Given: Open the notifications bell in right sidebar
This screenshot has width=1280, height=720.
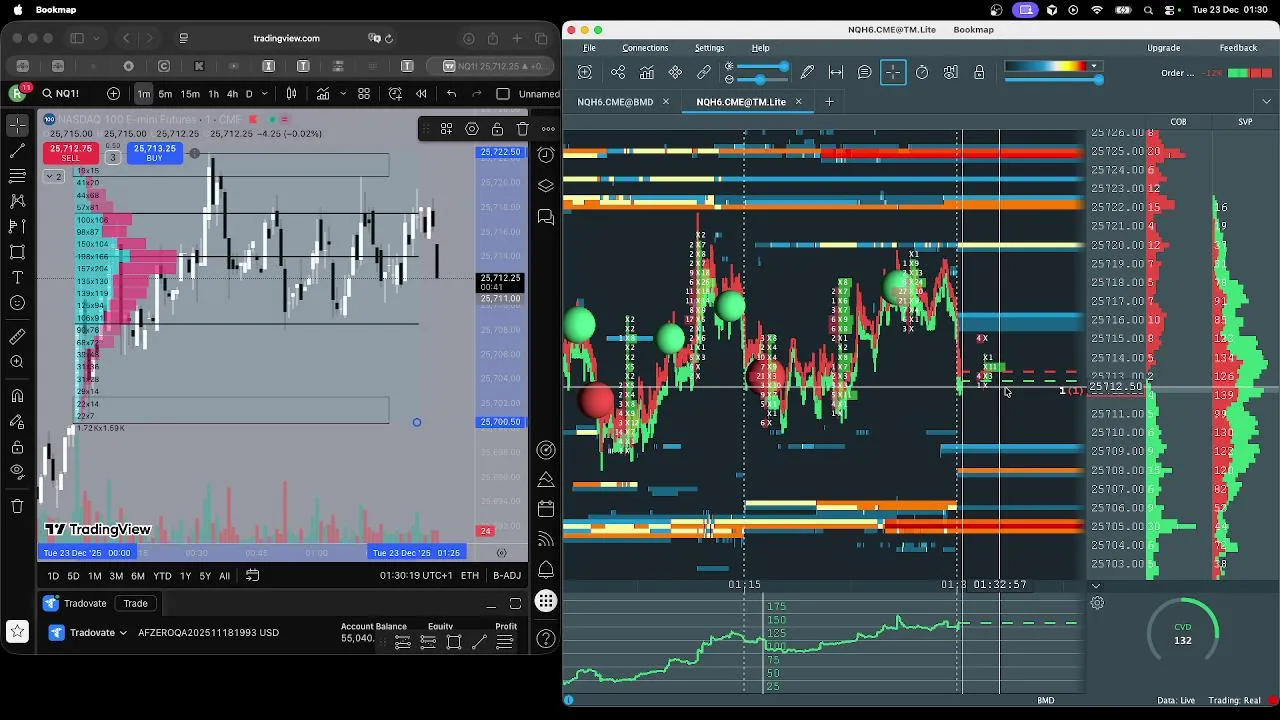Looking at the screenshot, I should pos(546,570).
